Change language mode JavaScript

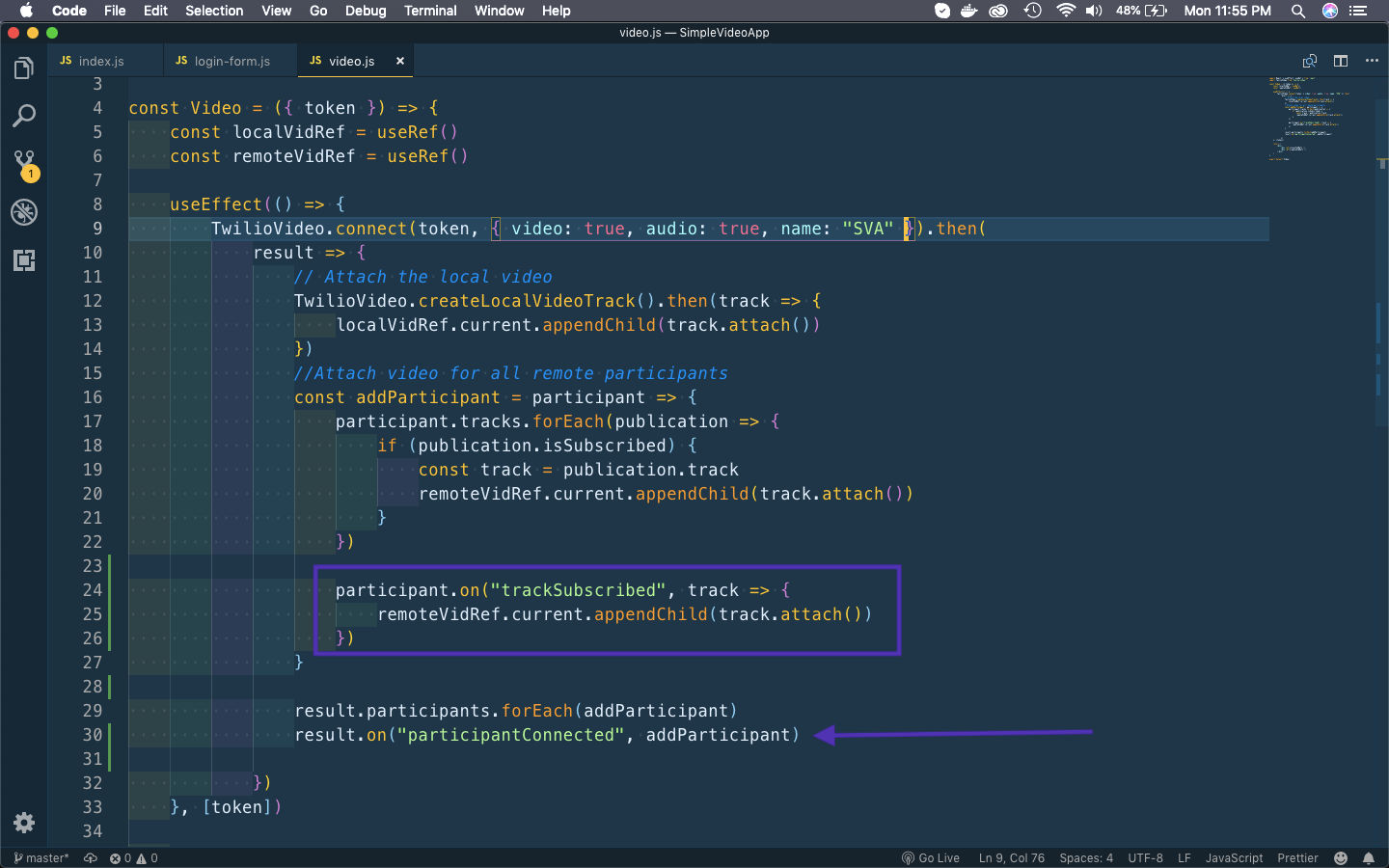[x=1234, y=858]
